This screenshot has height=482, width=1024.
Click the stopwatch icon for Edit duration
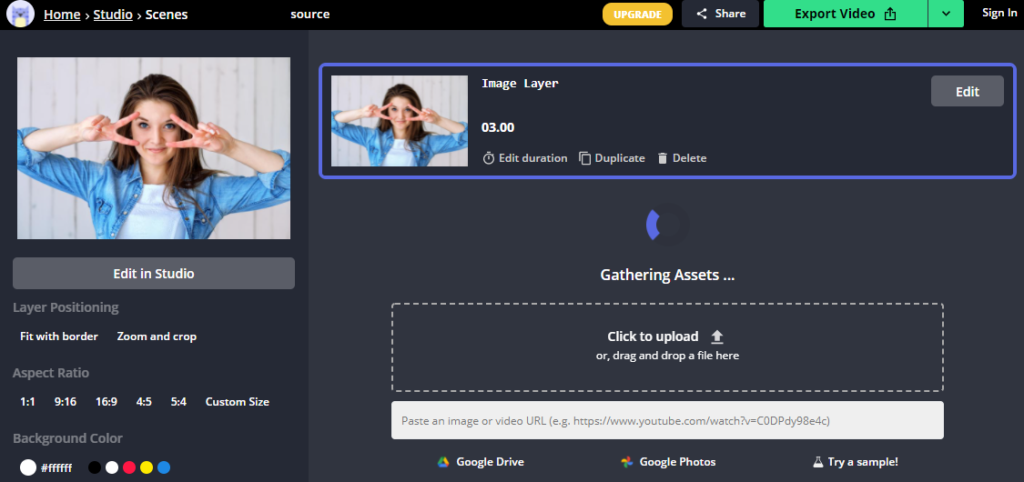click(x=488, y=158)
